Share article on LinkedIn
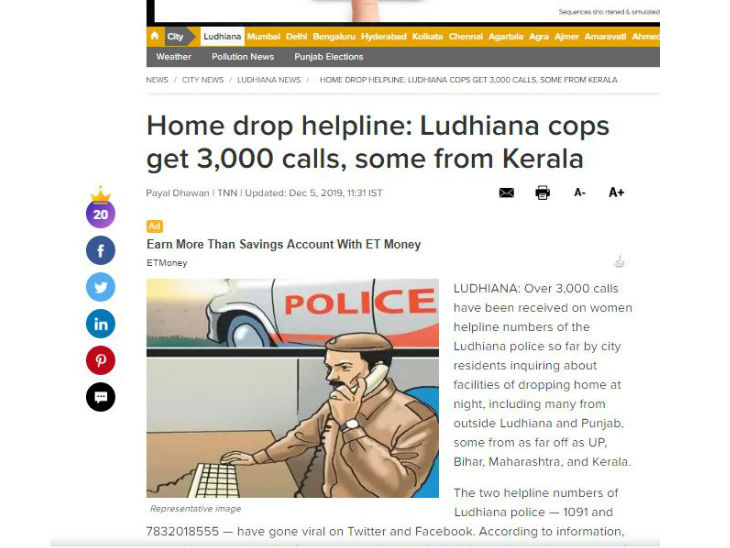Image resolution: width=730 pixels, height=548 pixels. coord(101,324)
